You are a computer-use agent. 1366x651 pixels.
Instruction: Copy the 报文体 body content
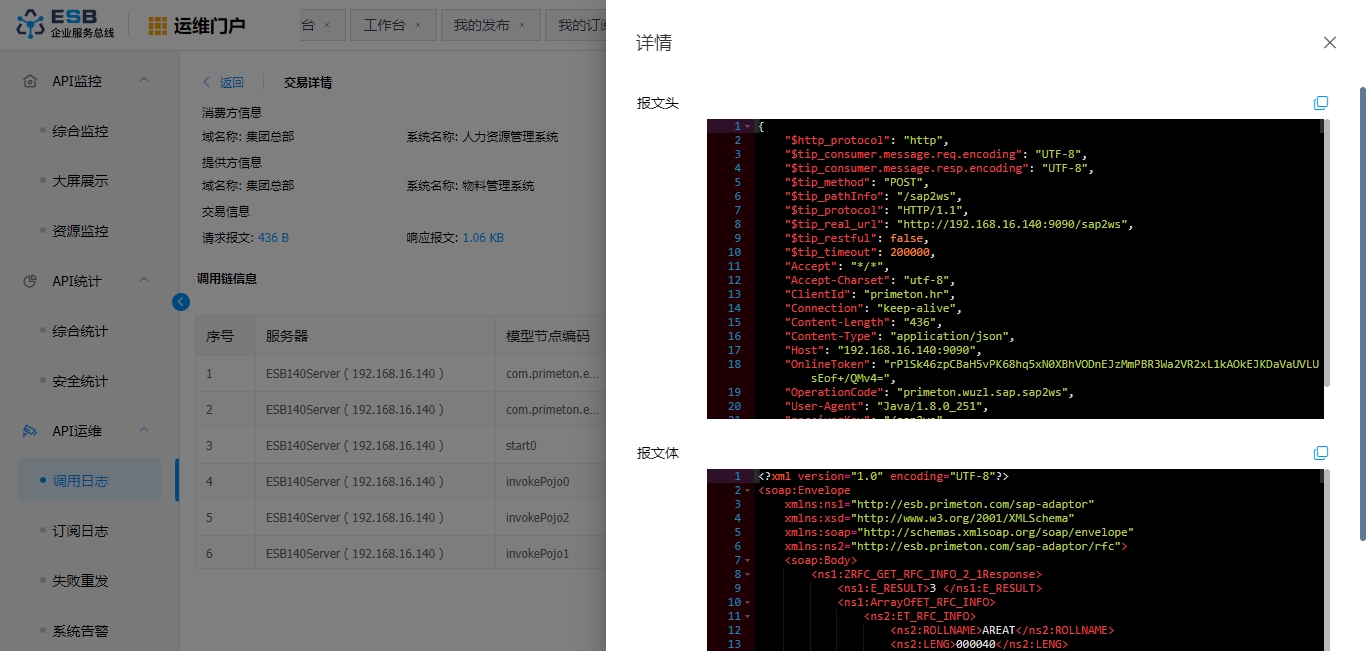[x=1321, y=452]
